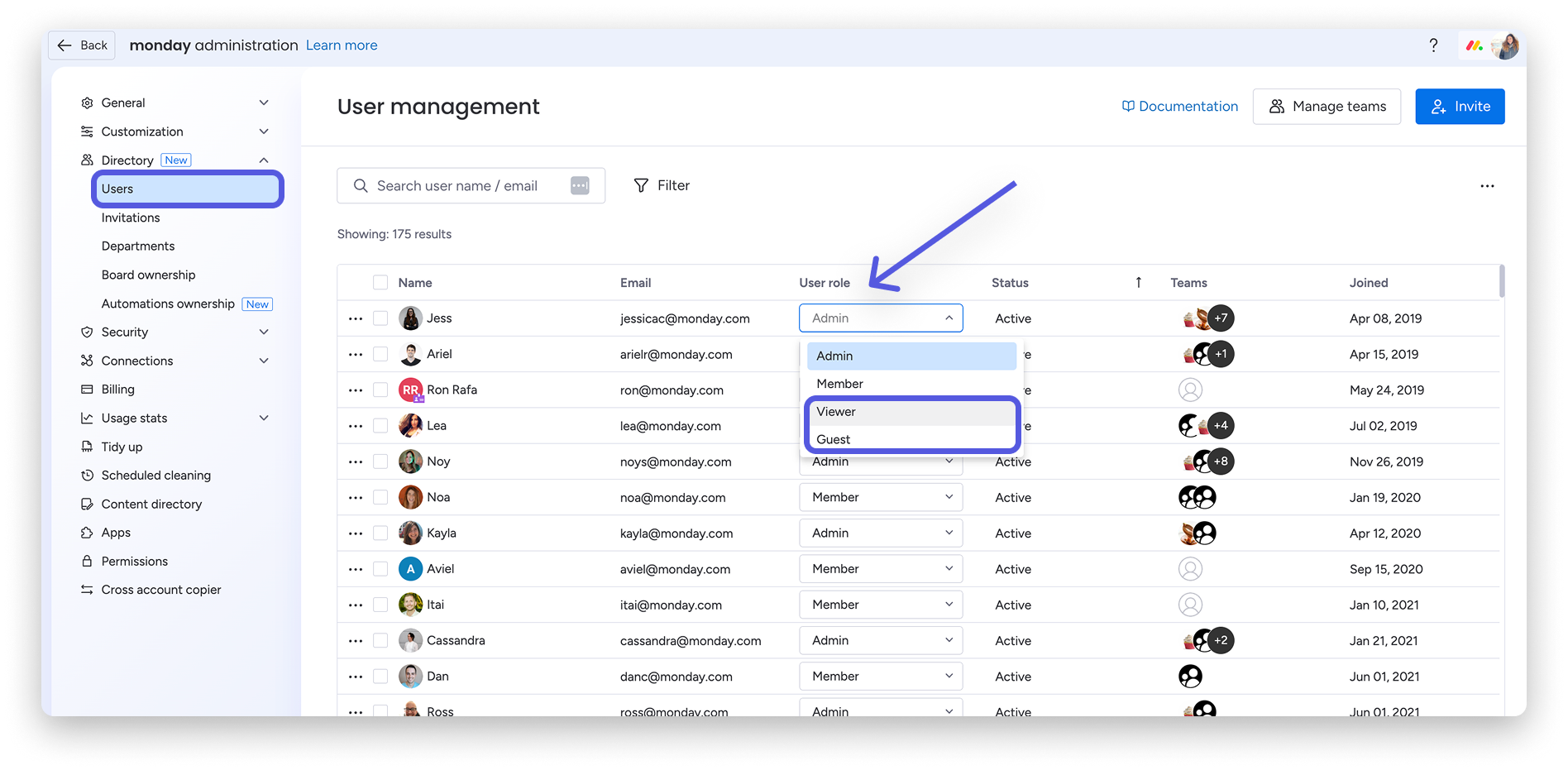
Task: Choose Viewer in the role list
Action: coord(911,412)
